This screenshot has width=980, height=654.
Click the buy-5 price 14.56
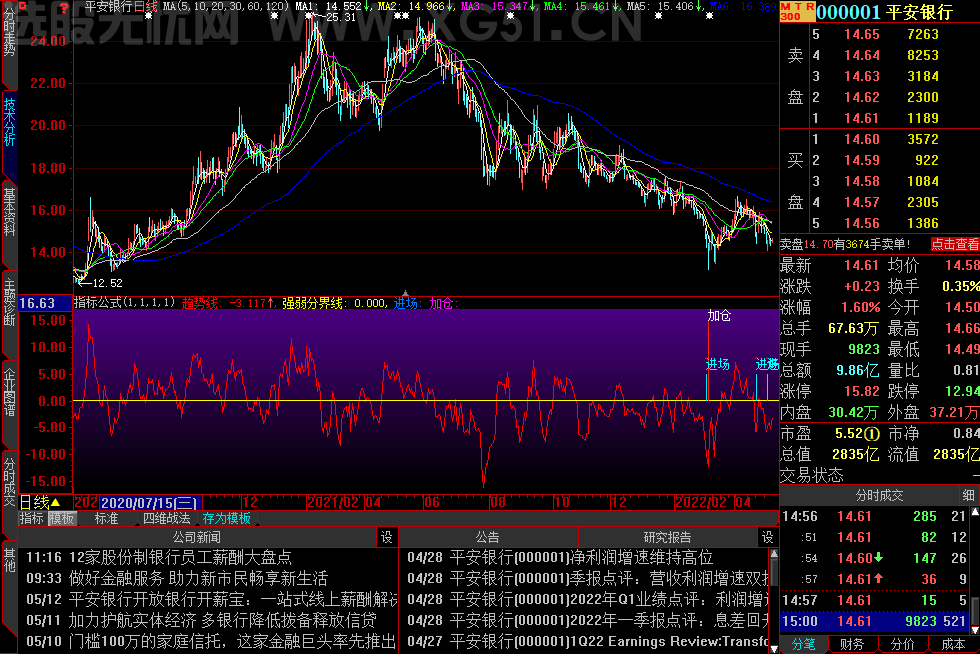(x=862, y=223)
